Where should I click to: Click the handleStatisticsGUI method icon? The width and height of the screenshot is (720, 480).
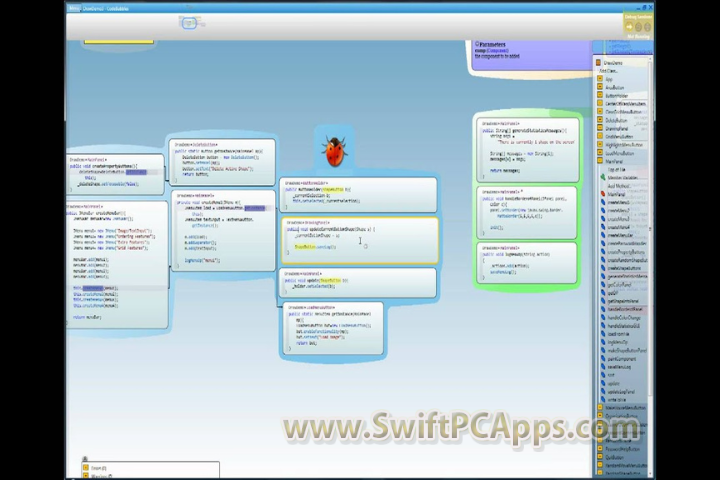point(603,326)
